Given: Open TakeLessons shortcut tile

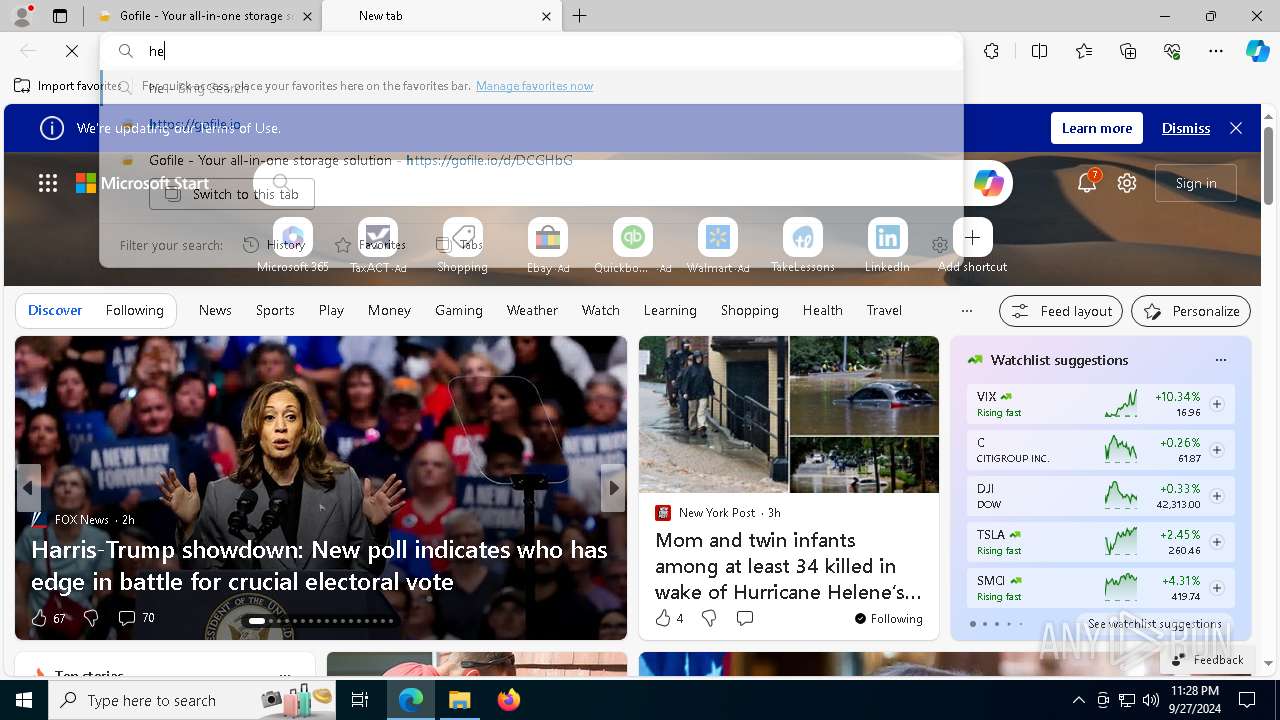Looking at the screenshot, I should [802, 246].
